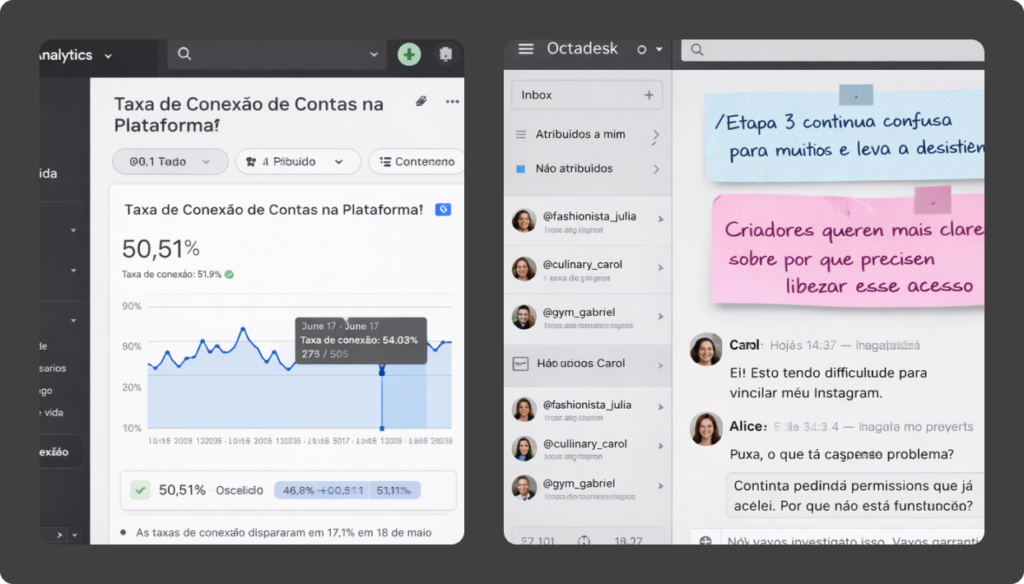Open the three-dots more options menu
Viewport: 1024px width, 584px height.
453,101
